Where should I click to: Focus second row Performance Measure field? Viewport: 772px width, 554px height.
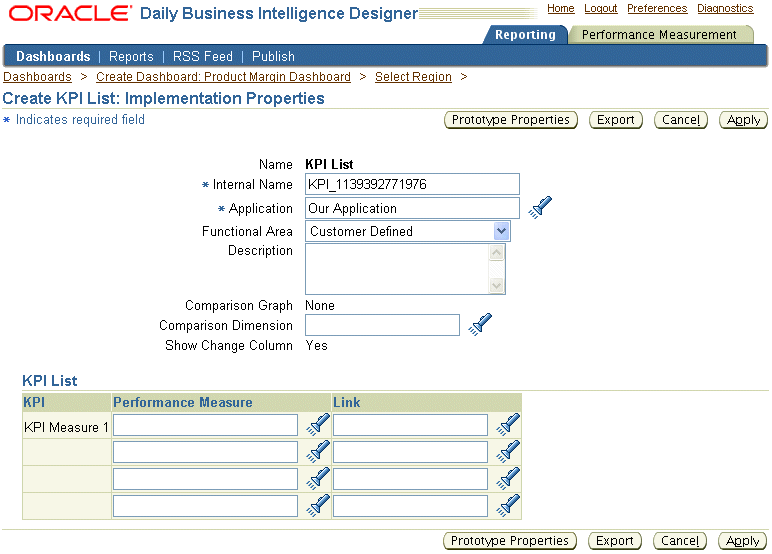(x=205, y=452)
